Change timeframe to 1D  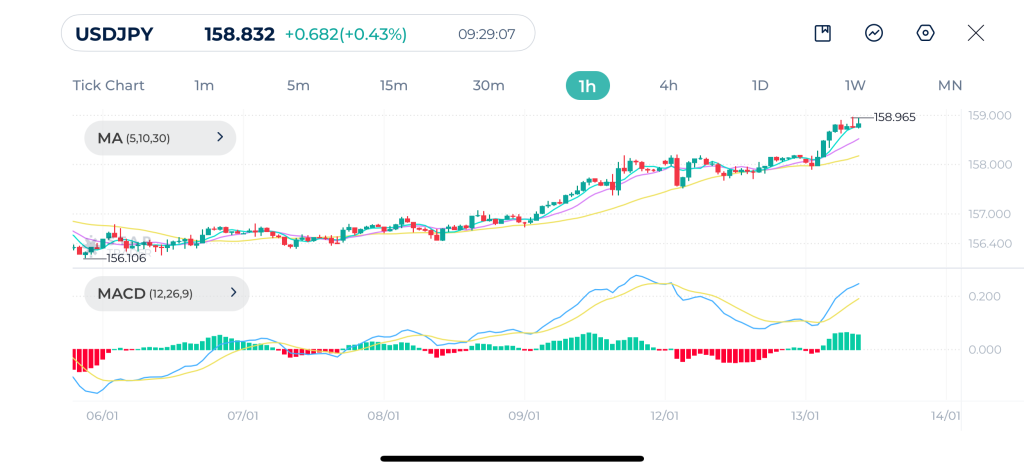pyautogui.click(x=760, y=86)
